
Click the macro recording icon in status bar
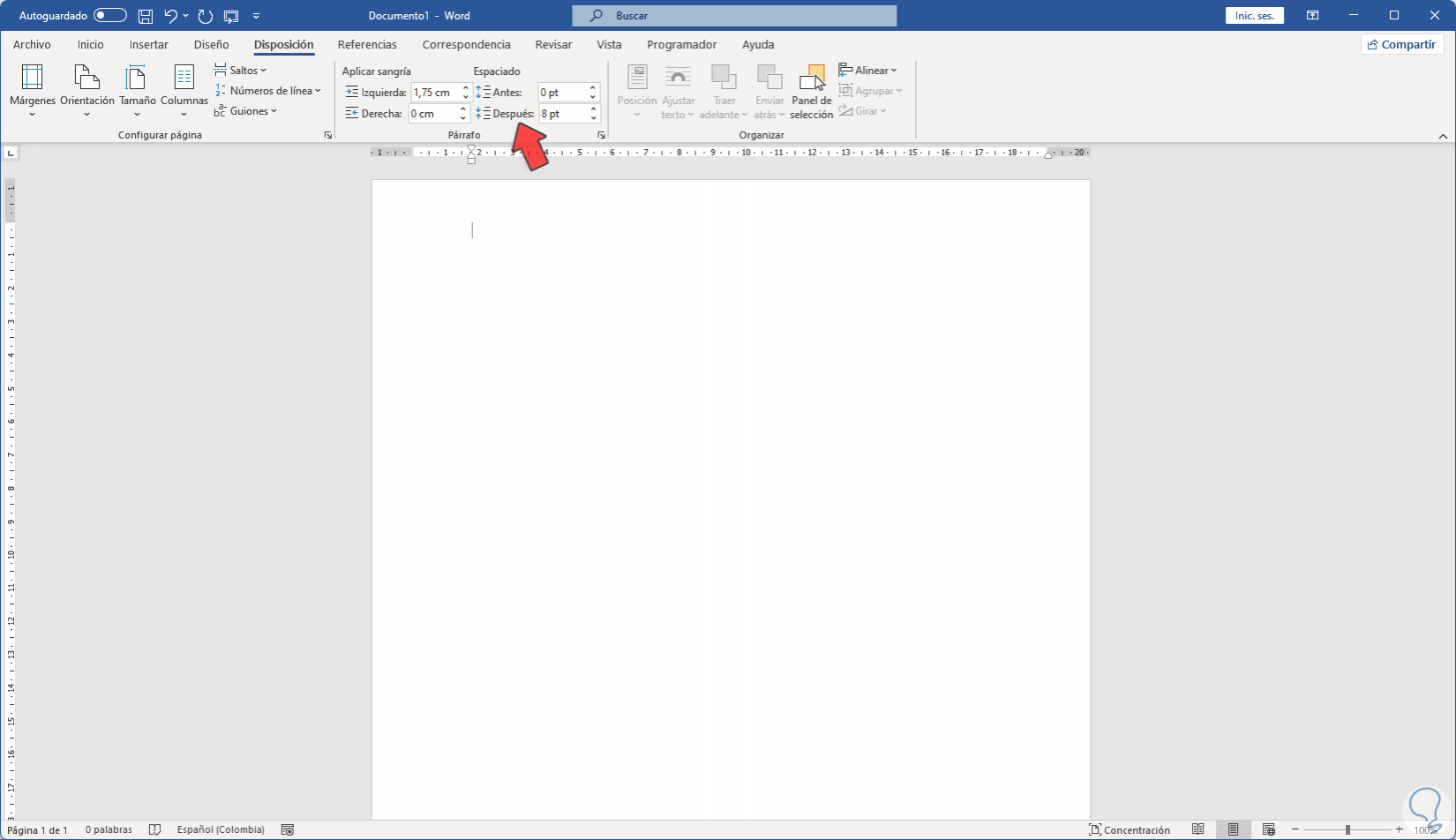[287, 829]
